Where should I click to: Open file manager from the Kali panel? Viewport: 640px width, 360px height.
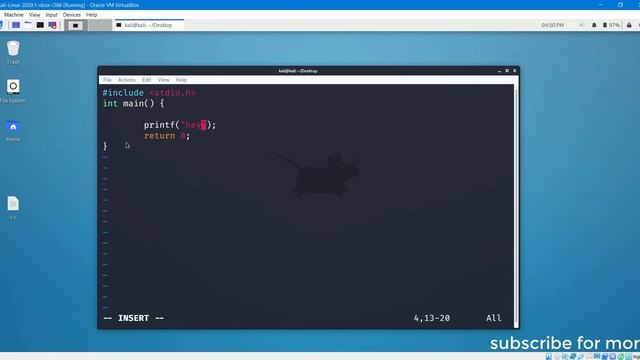click(28, 25)
